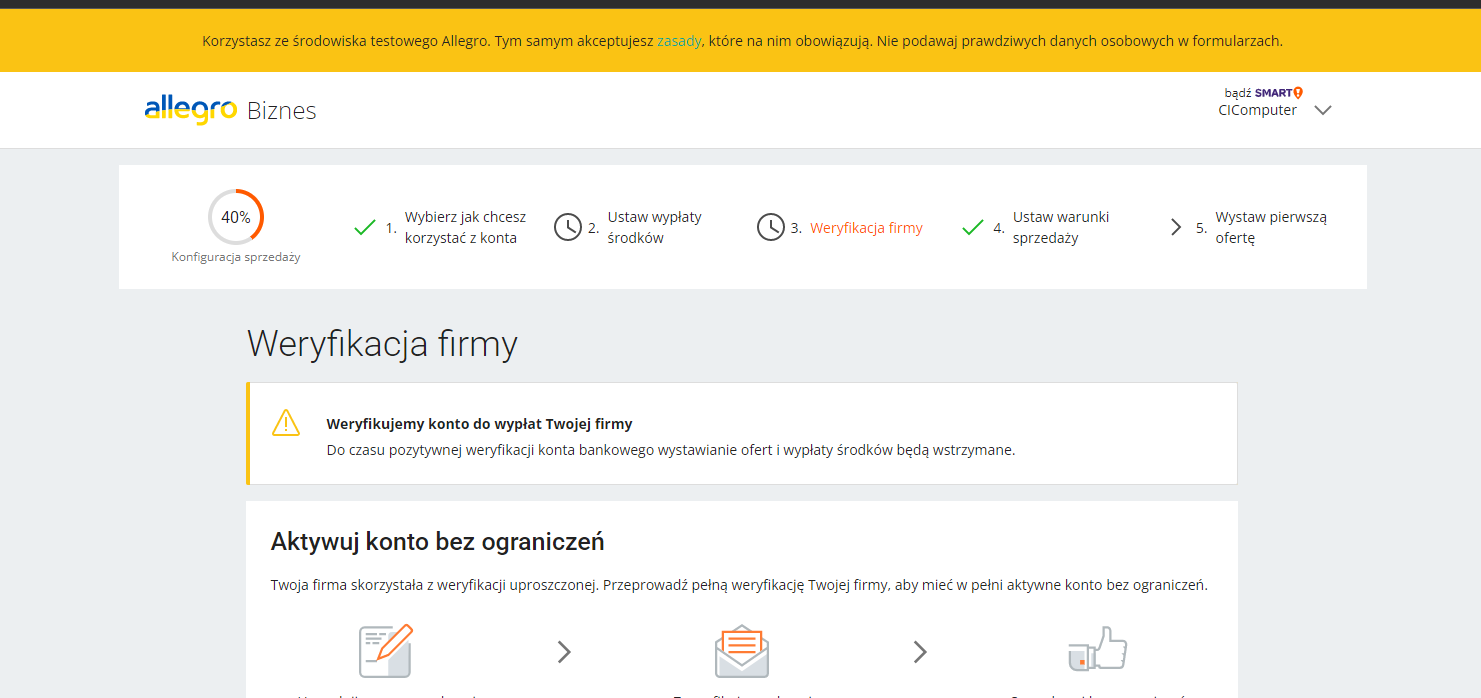Follow the 'zasady' link in yellow banner

coord(679,41)
